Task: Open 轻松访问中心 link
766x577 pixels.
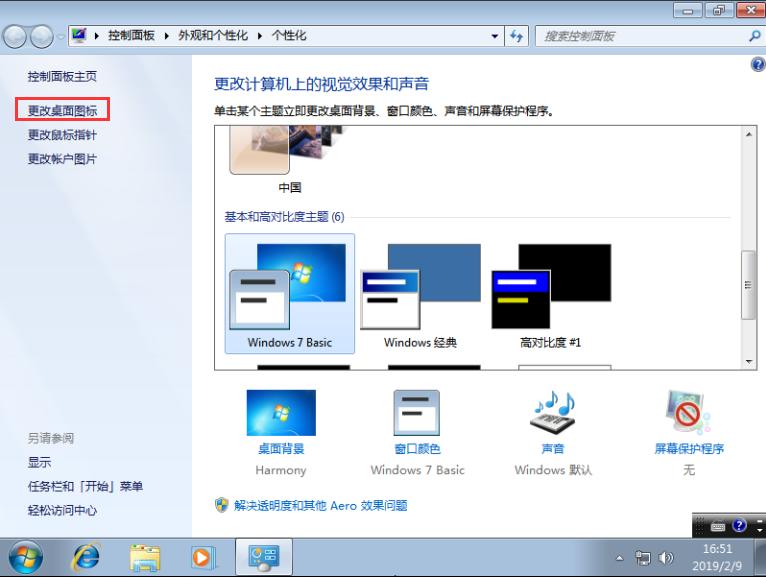Action: click(x=63, y=510)
